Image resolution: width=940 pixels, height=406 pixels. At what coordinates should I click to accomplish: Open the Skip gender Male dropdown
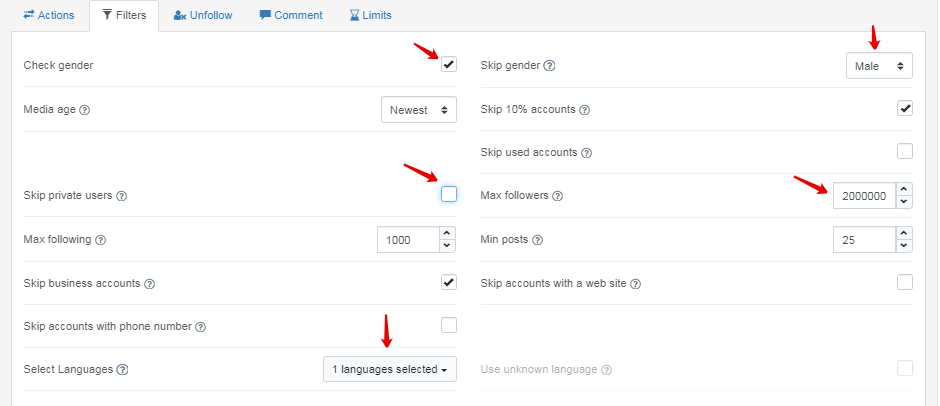(879, 66)
